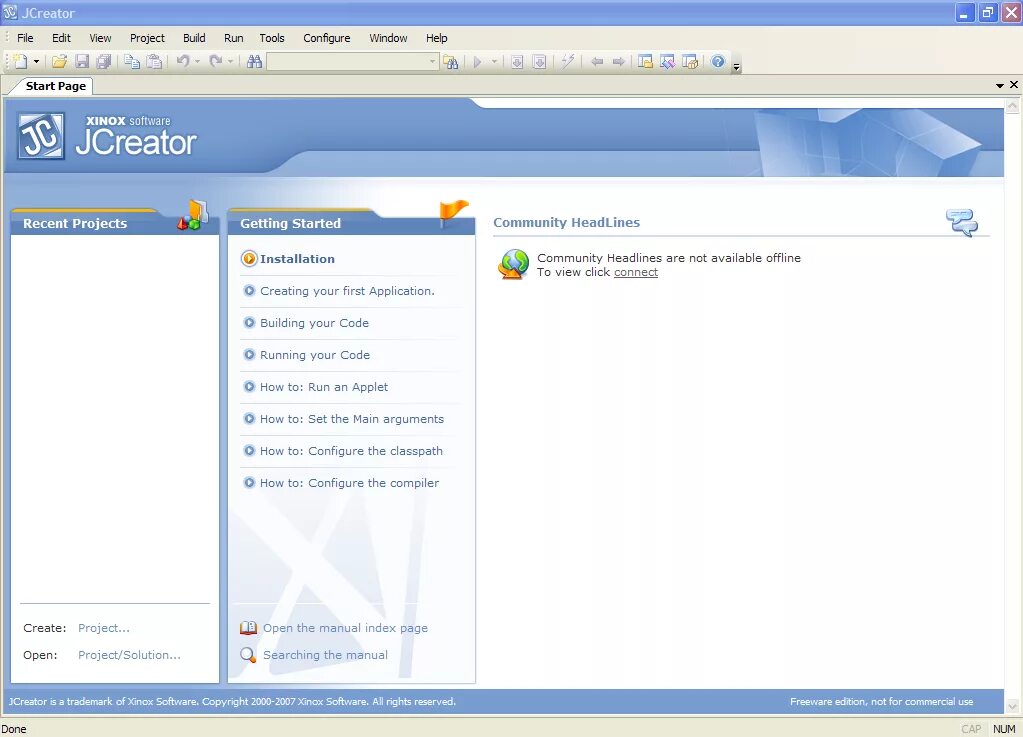Click the JCreator JC logo icon

41,136
